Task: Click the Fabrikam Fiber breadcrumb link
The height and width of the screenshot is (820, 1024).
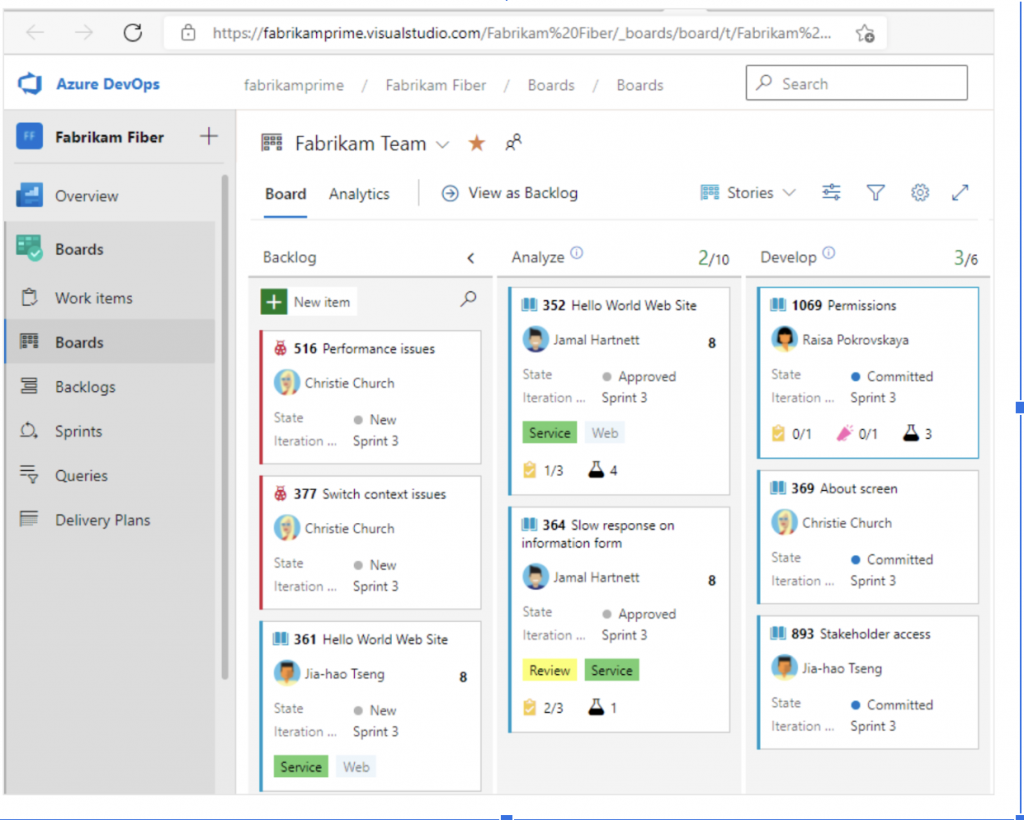Action: [436, 85]
